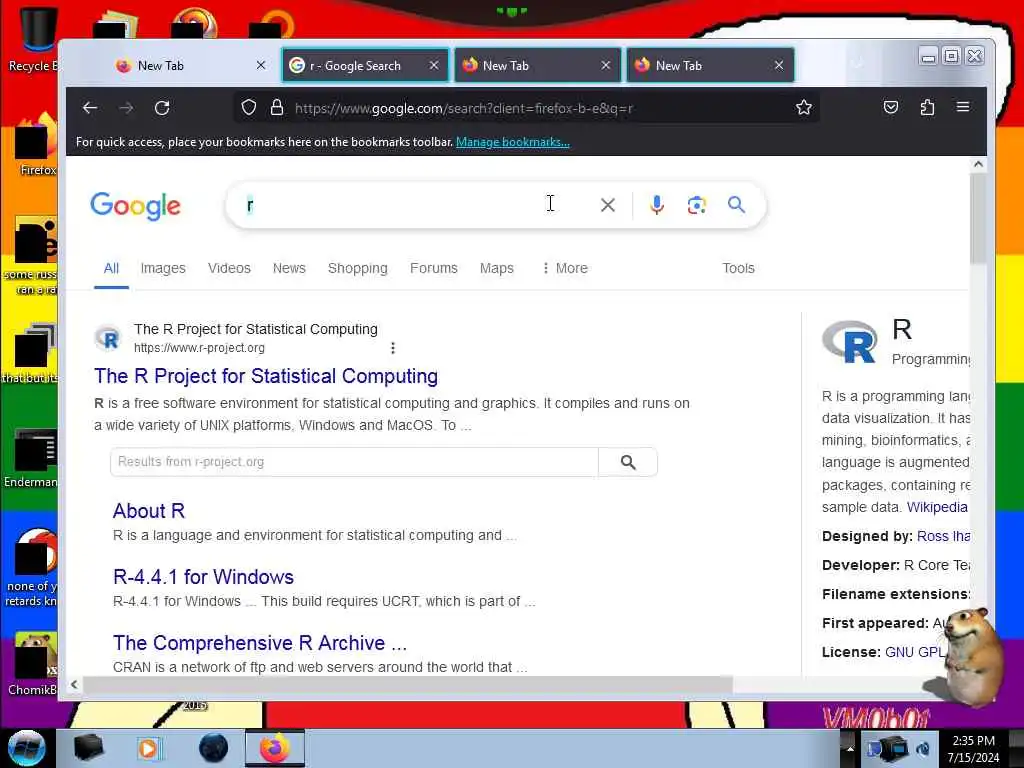
Task: Click the scroll left arrow at bottom
Action: click(74, 684)
